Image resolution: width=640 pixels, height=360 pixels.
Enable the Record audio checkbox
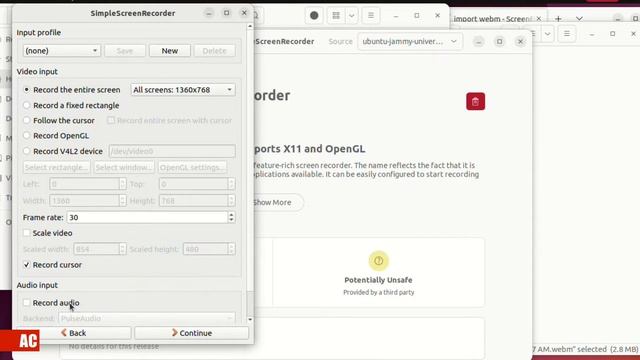[x=27, y=303]
